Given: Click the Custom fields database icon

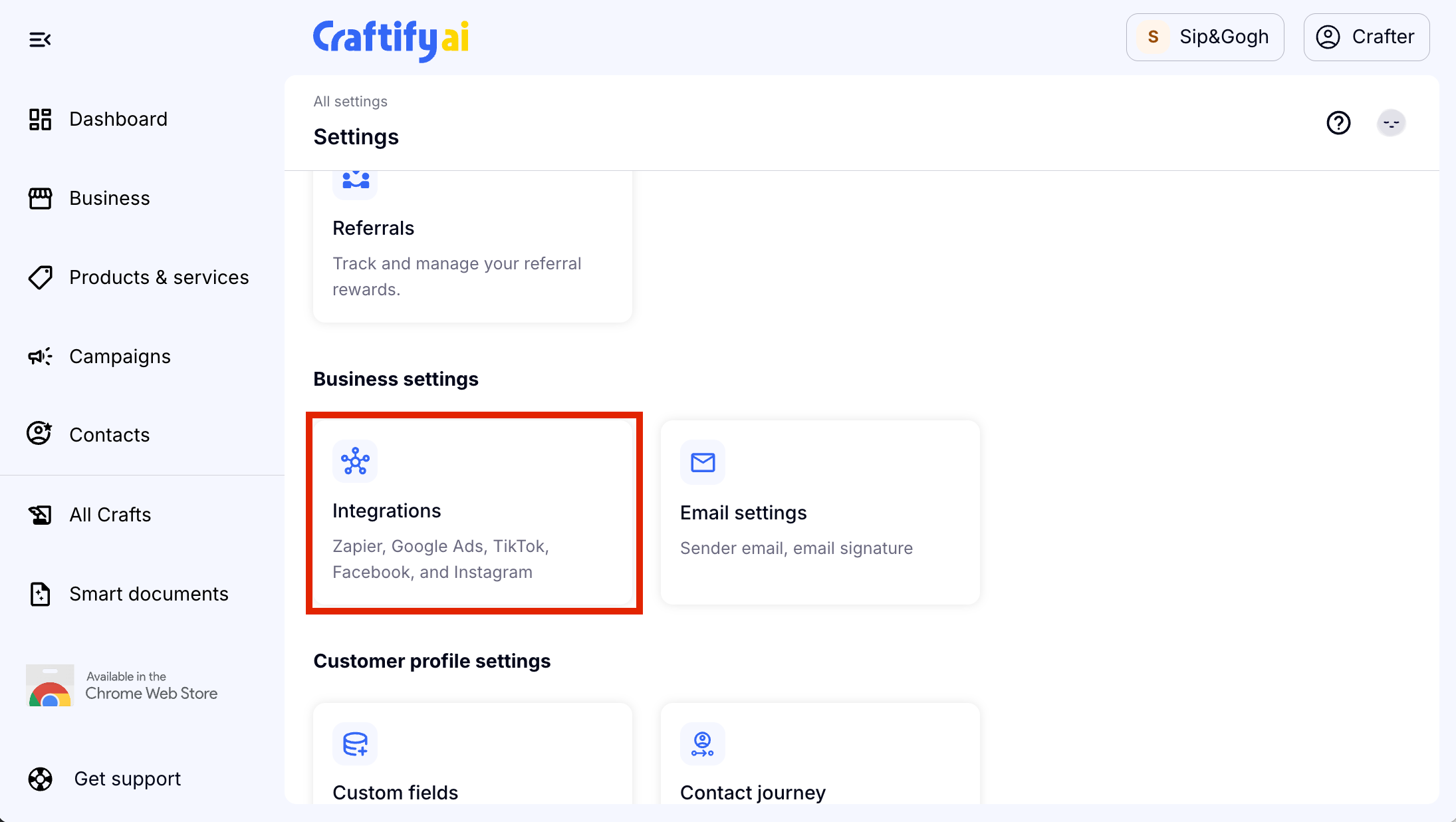Looking at the screenshot, I should click(x=355, y=744).
